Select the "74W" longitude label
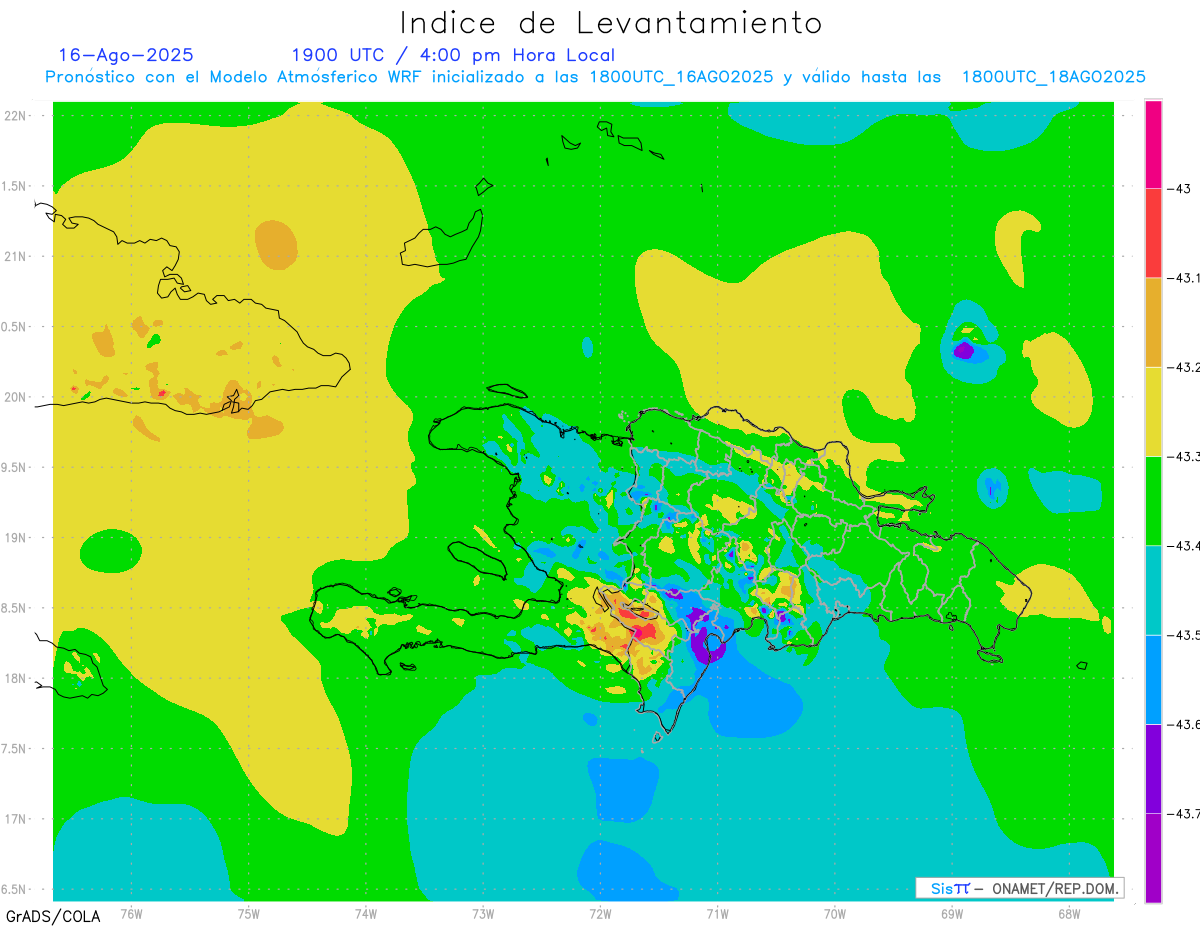Viewport: 1200px width, 927px height. (x=366, y=912)
